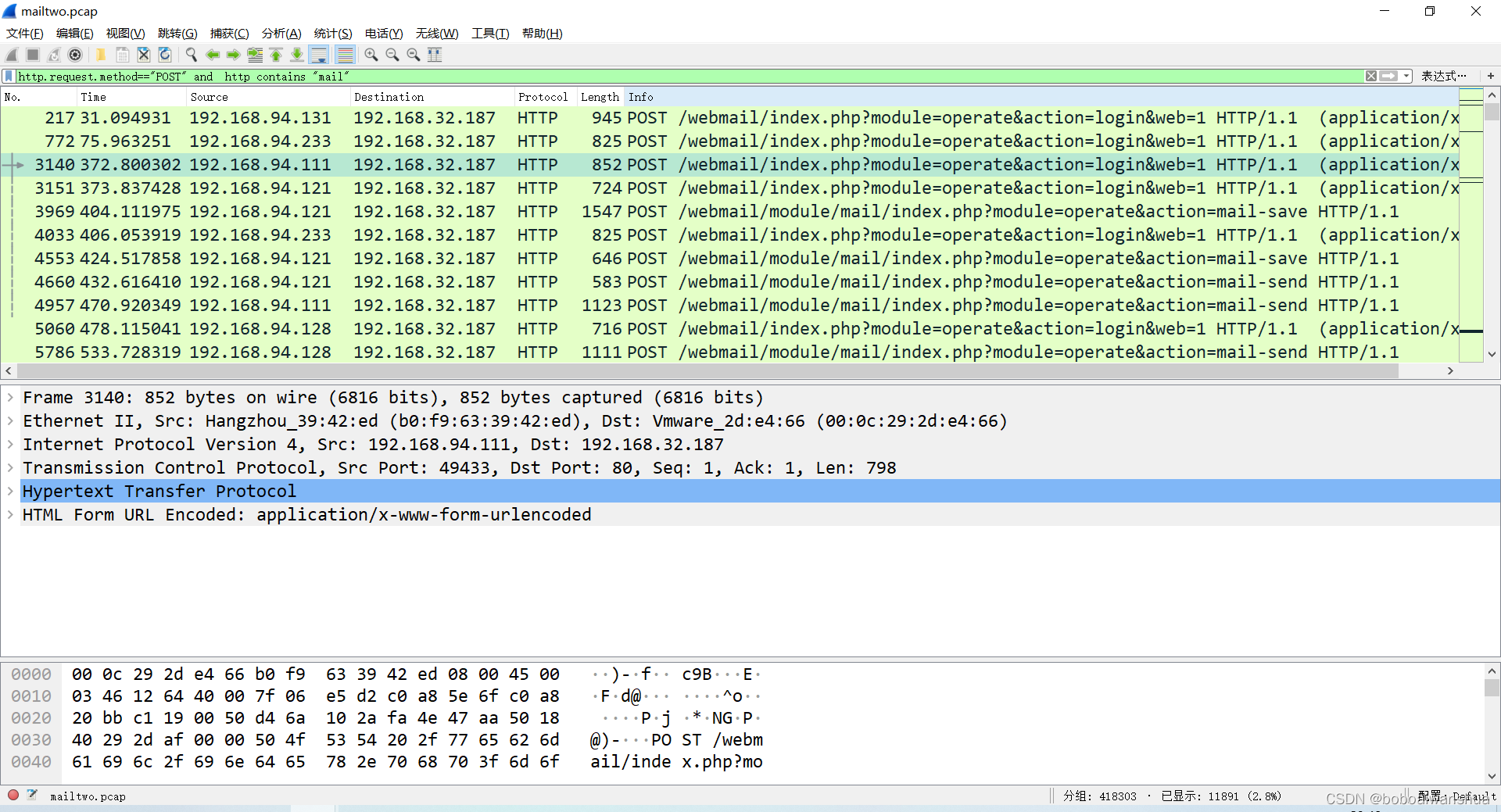
Task: Open the 电话(Y) menu
Action: click(384, 34)
